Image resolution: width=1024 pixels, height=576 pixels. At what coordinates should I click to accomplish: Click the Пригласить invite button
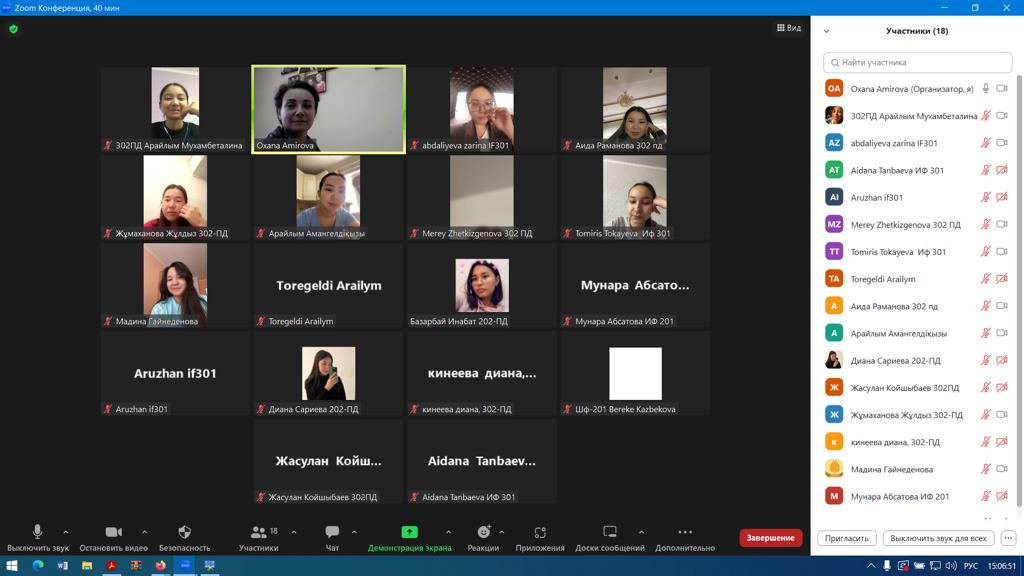(x=847, y=538)
